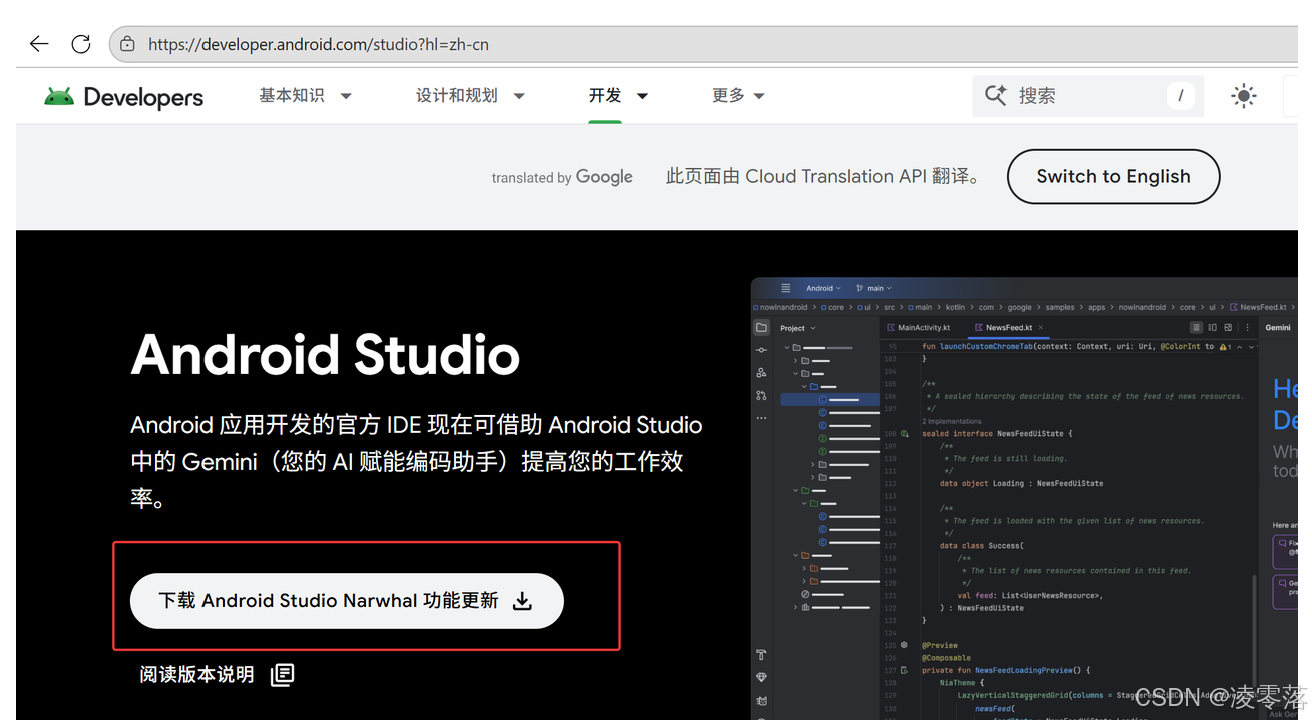1312x720 pixels.
Task: Open the 阅读版本说明 release notes link
Action: click(x=196, y=674)
